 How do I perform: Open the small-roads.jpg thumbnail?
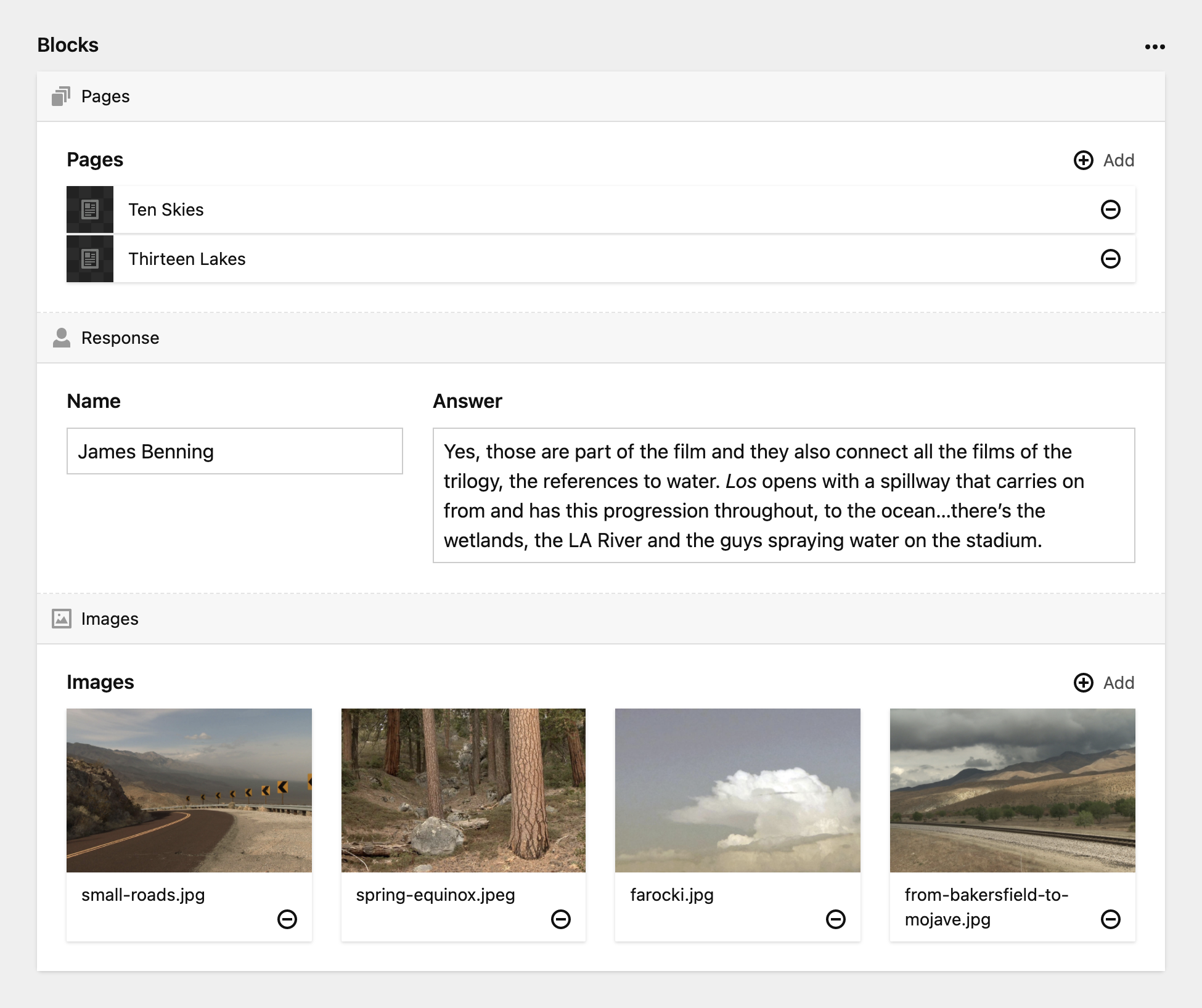pos(189,790)
